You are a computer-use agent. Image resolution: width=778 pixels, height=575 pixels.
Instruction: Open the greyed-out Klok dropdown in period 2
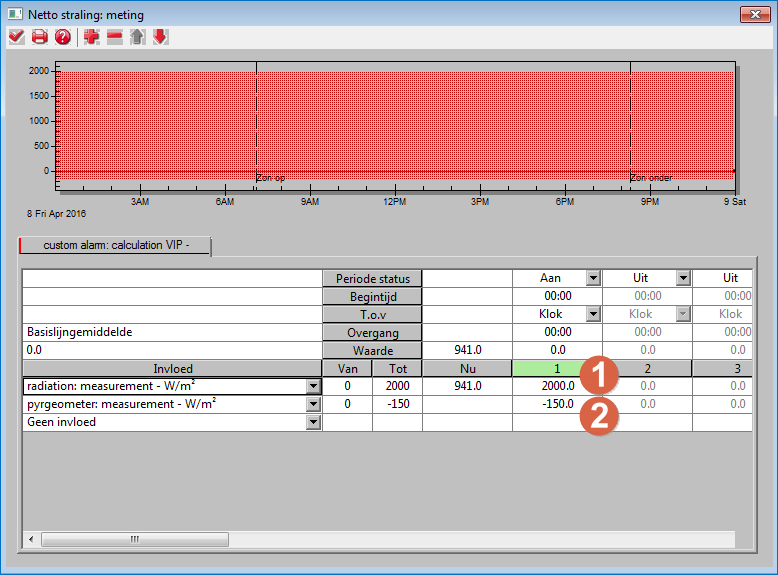pyautogui.click(x=683, y=314)
